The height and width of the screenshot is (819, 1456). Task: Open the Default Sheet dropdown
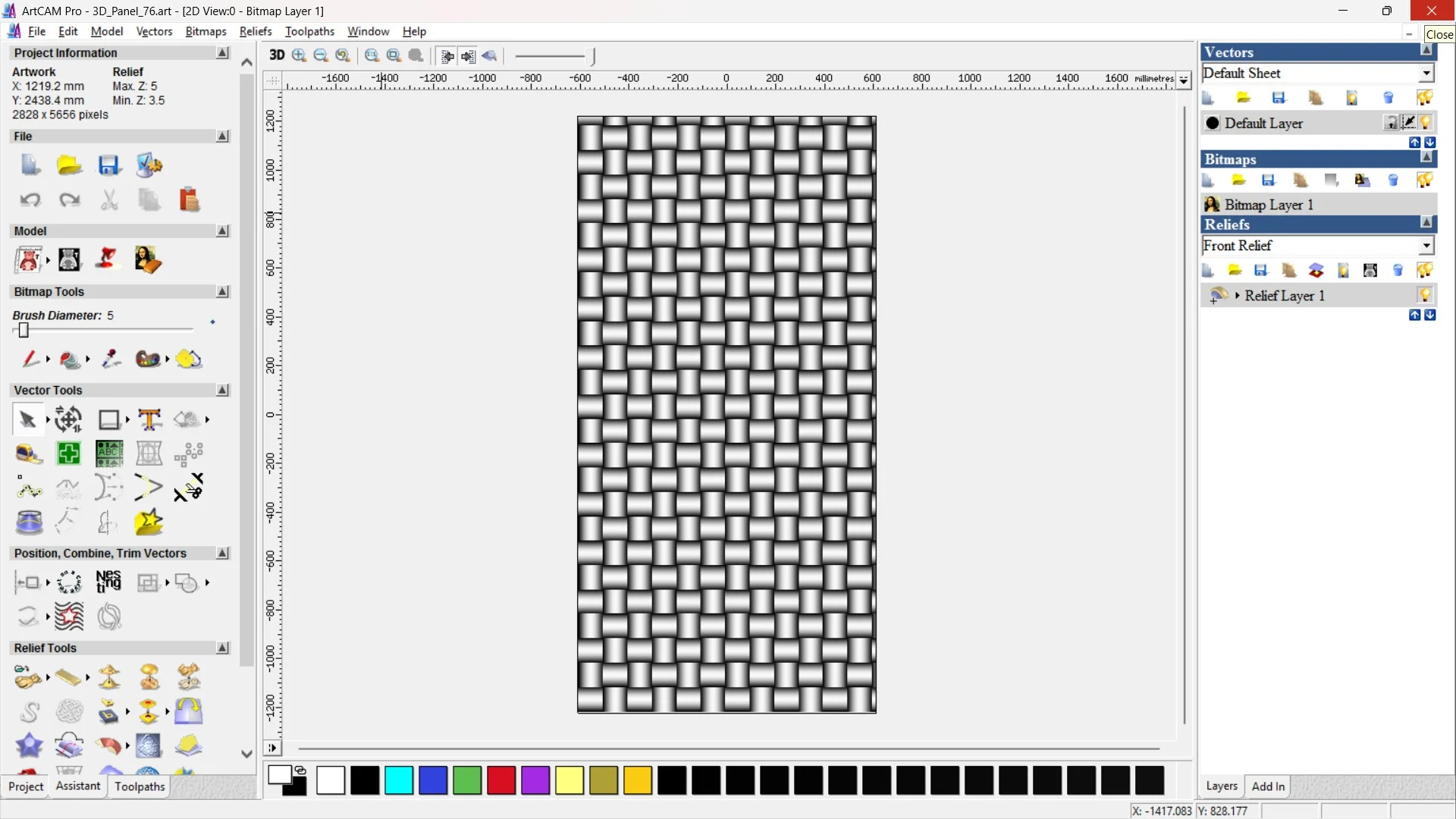(x=1426, y=74)
